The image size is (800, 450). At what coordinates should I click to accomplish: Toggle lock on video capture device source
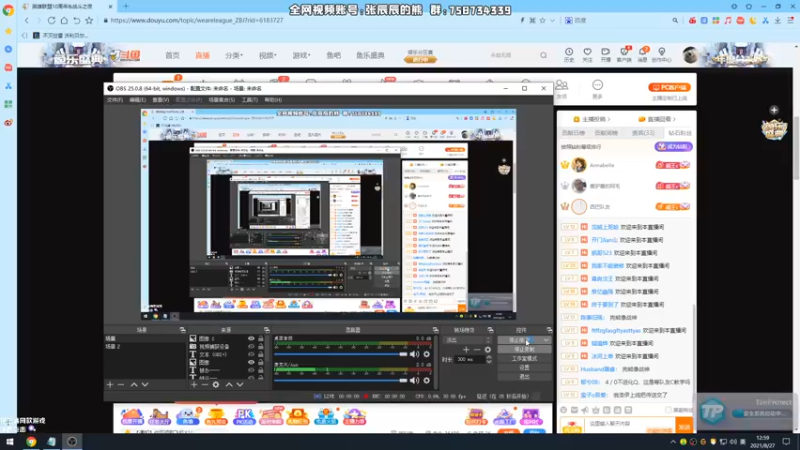pyautogui.click(x=261, y=346)
